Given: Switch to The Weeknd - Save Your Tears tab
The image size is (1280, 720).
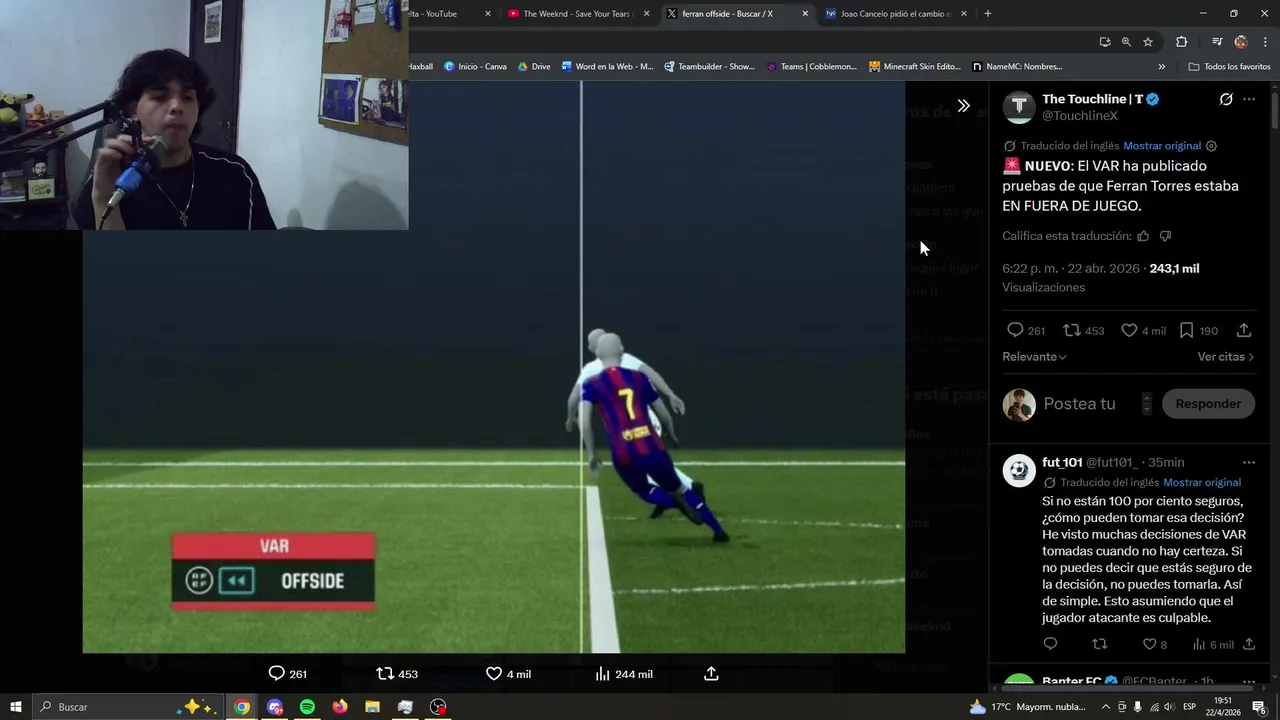Looking at the screenshot, I should [578, 14].
